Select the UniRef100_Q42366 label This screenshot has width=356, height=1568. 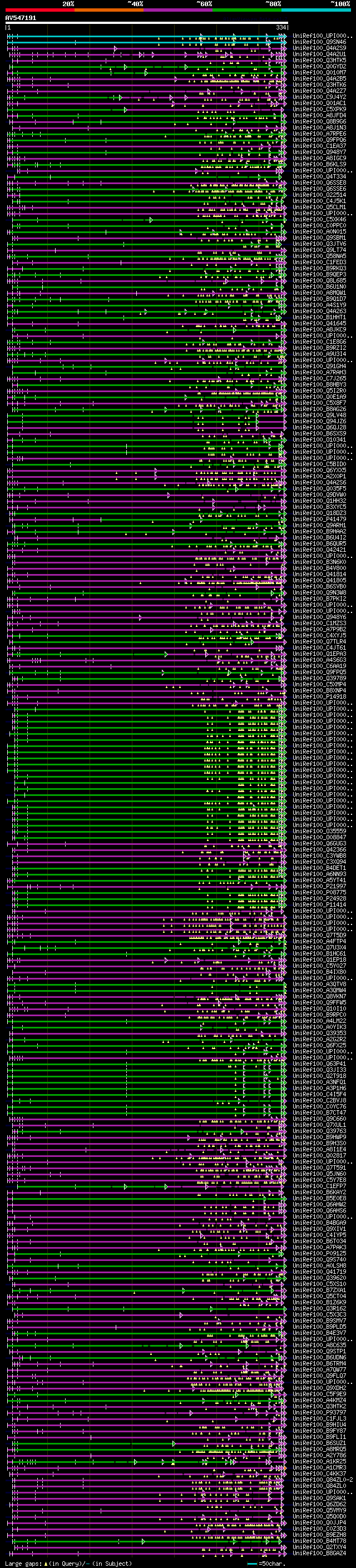pos(319,850)
